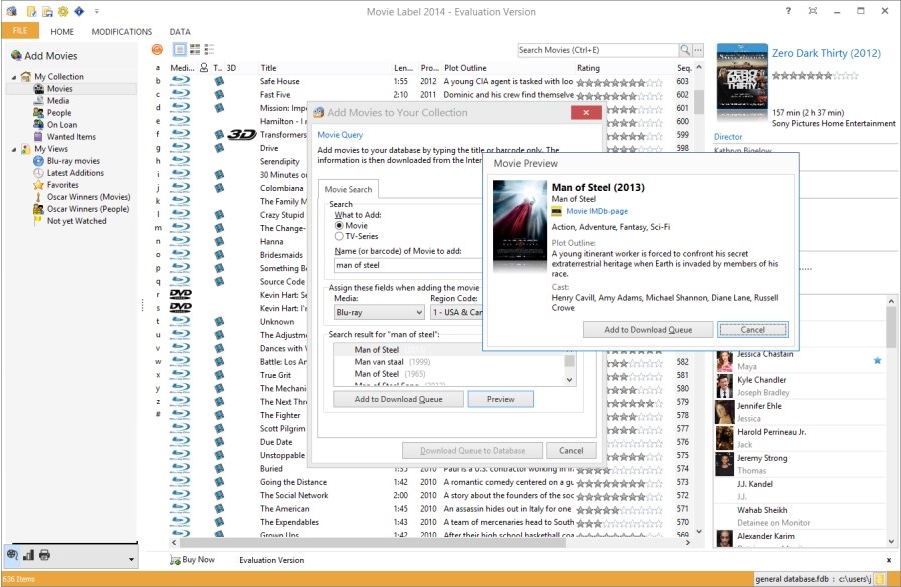Click the blue diamond info icon

coord(79,11)
